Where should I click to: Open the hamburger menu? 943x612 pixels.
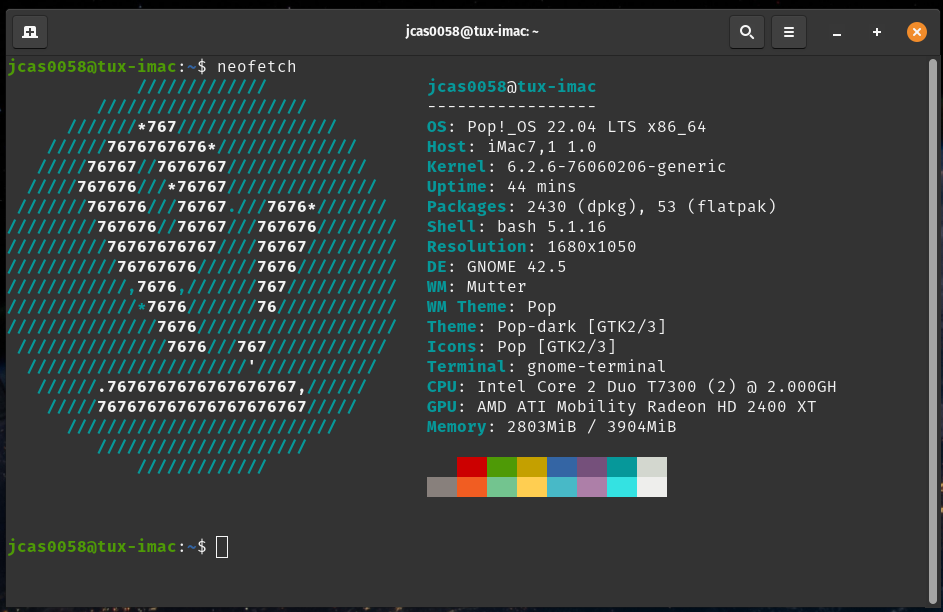788,32
